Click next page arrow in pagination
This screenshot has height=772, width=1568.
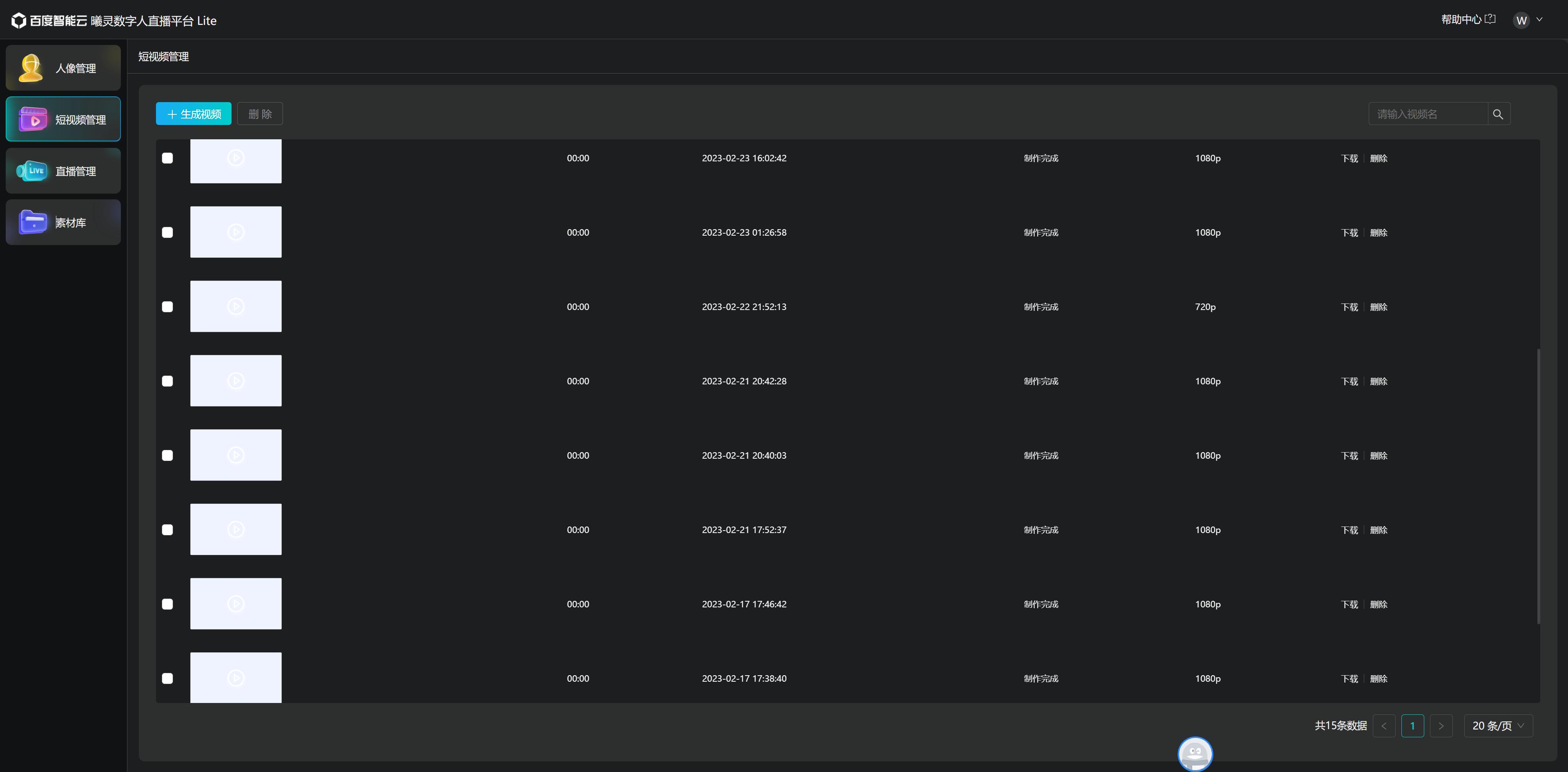click(x=1441, y=725)
